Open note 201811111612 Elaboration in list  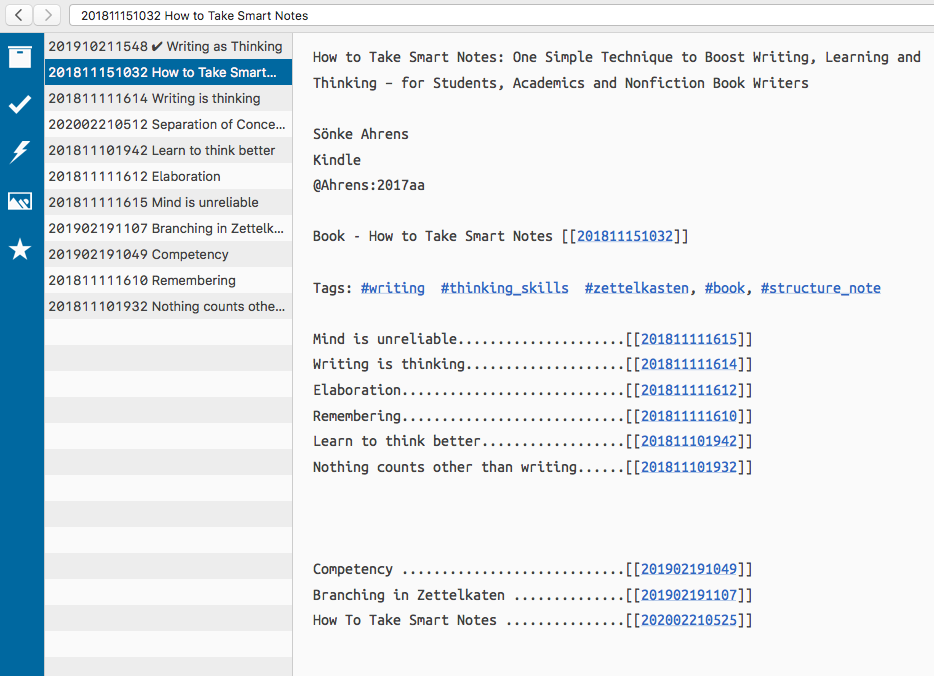168,176
